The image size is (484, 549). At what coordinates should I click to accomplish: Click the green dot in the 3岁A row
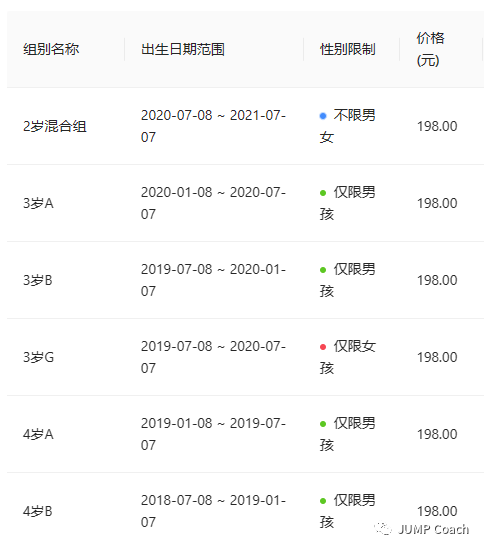tap(323, 193)
